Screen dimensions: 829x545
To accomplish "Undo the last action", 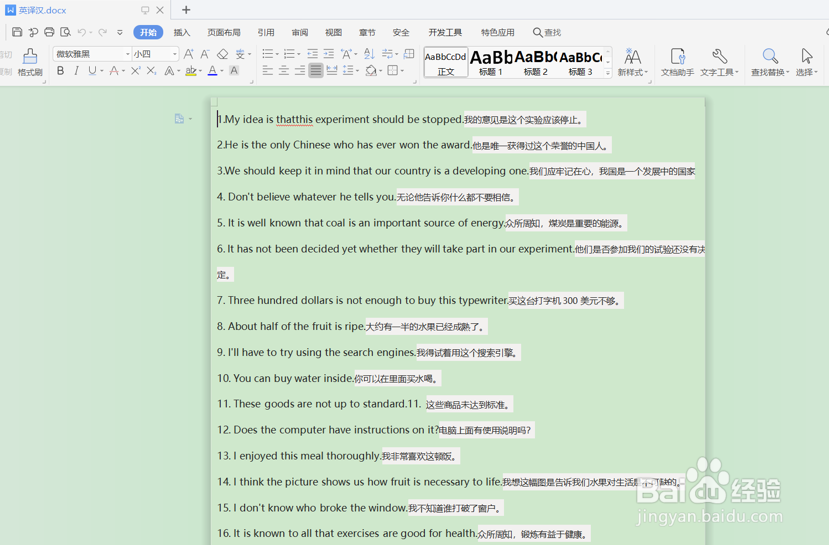I will click(81, 32).
